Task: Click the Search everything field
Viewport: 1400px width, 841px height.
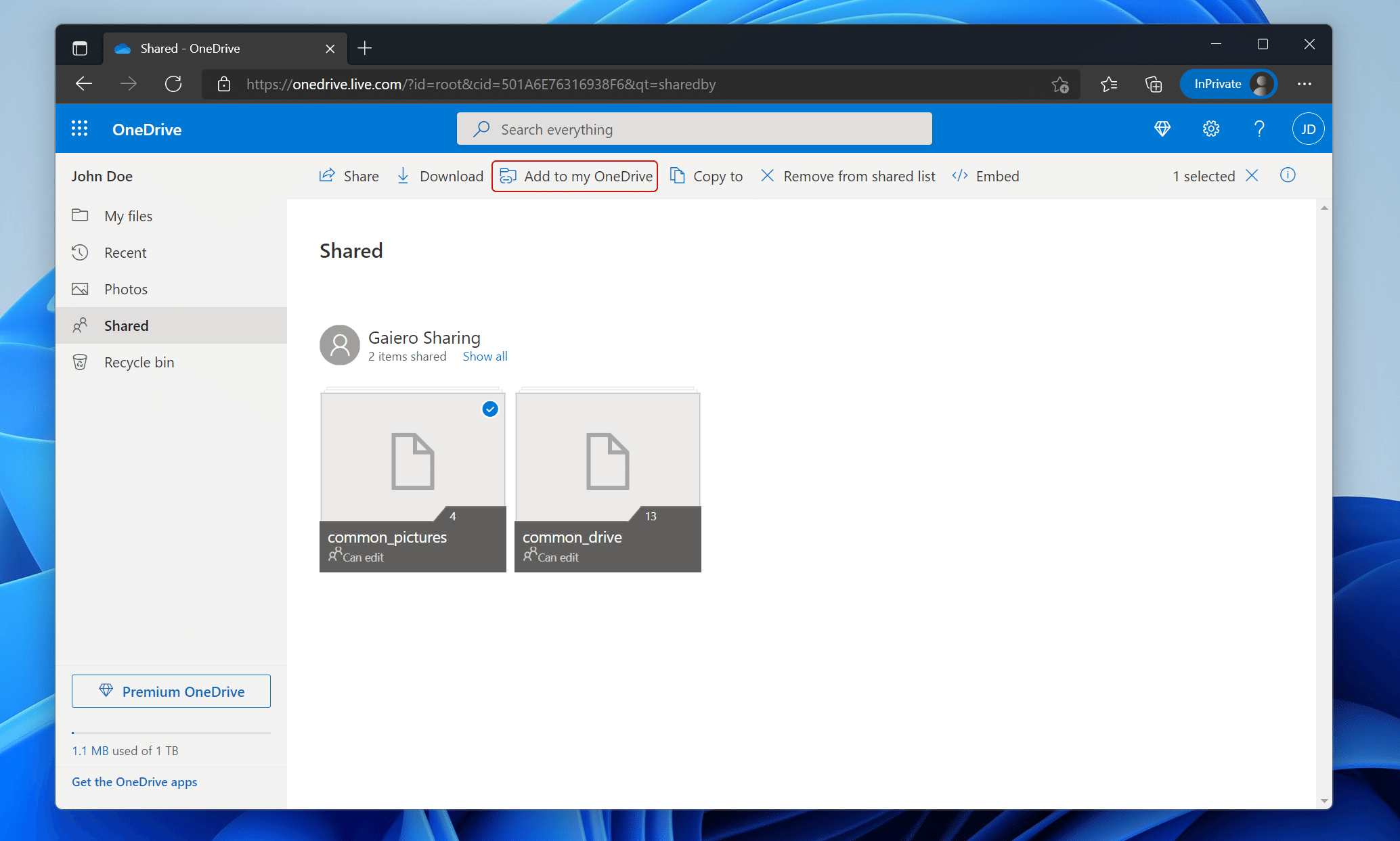Action: (x=694, y=129)
